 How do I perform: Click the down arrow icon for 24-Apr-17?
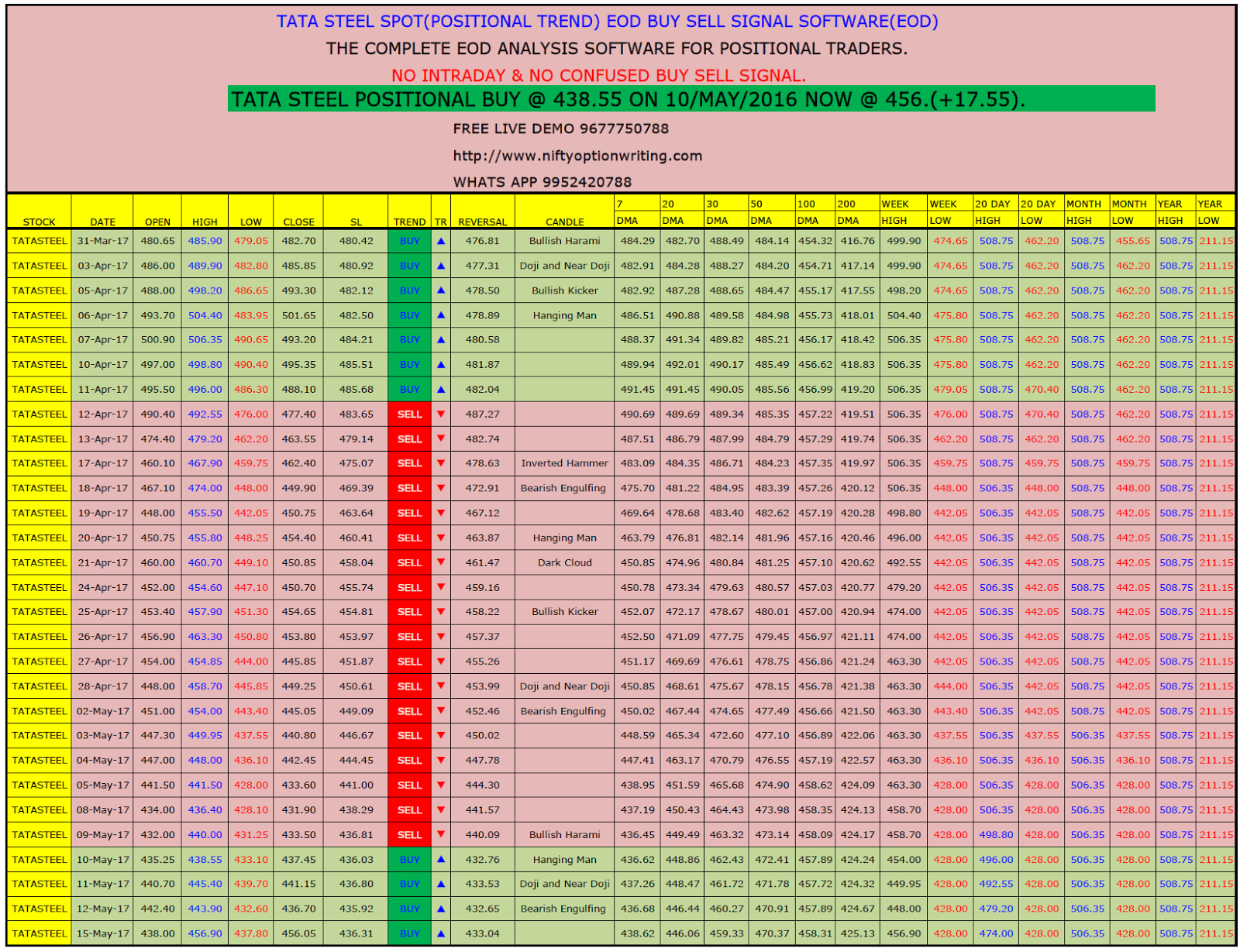point(441,587)
